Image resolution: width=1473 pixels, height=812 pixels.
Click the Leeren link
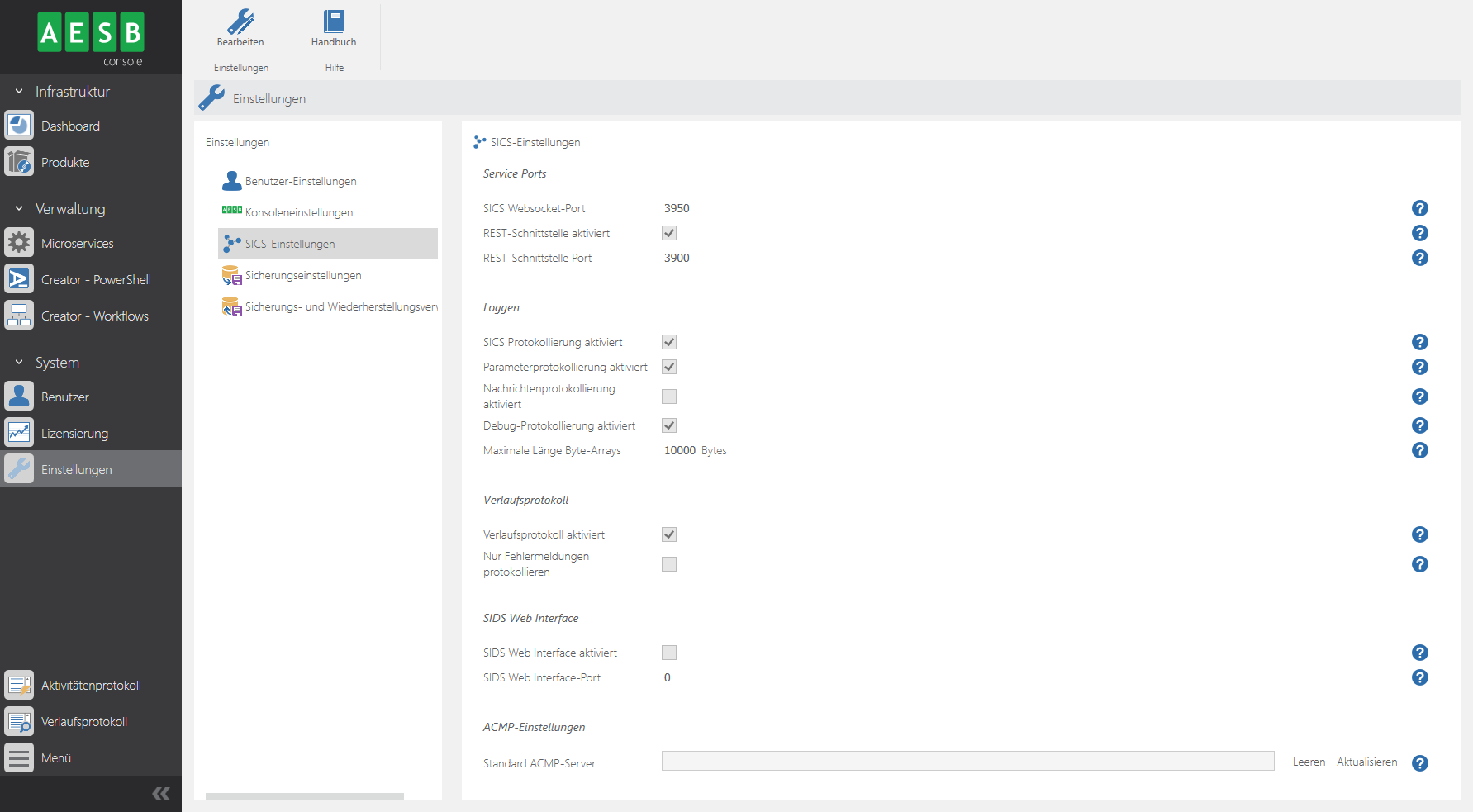pyautogui.click(x=1309, y=762)
